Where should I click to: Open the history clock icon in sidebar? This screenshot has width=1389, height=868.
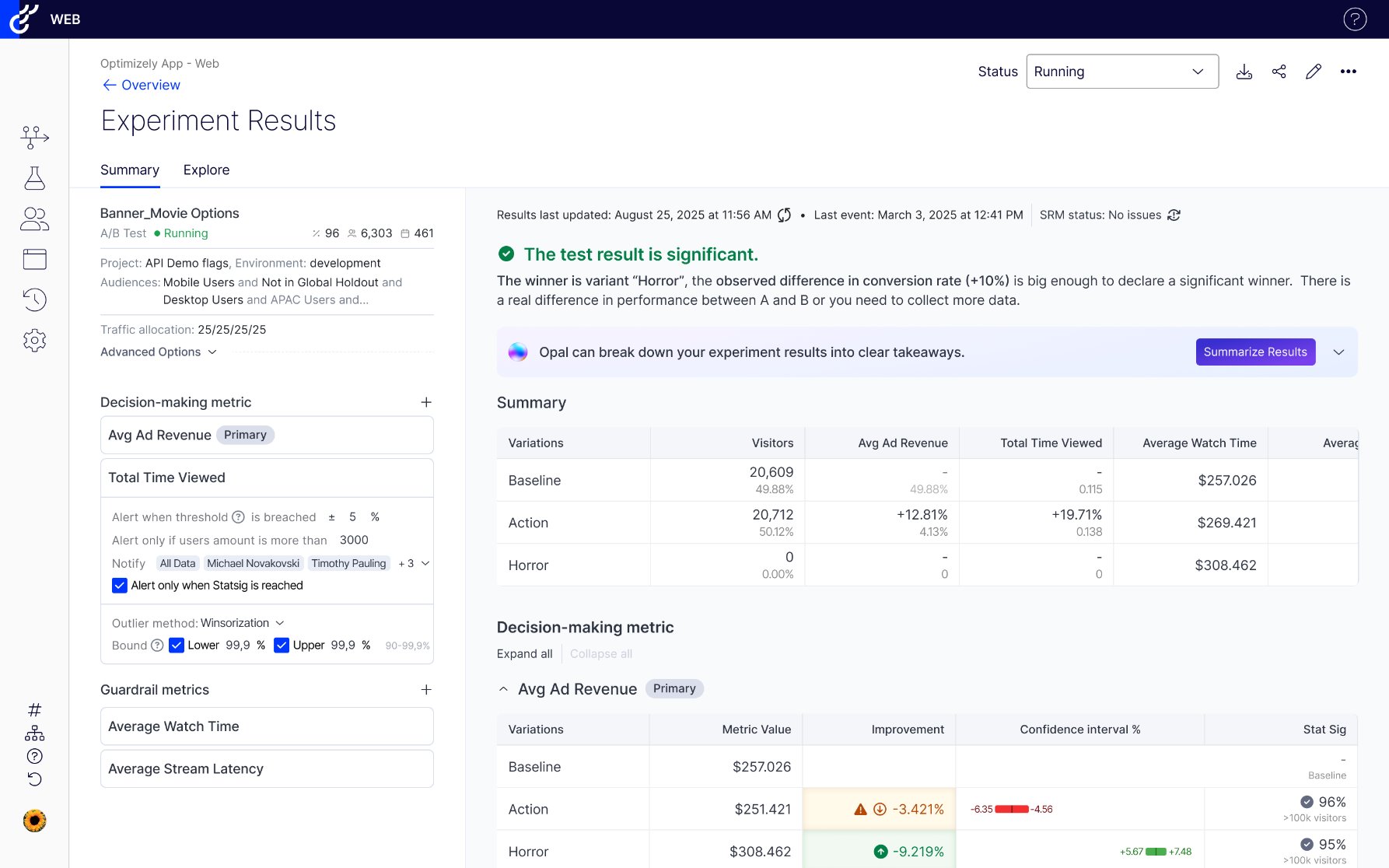click(x=34, y=299)
